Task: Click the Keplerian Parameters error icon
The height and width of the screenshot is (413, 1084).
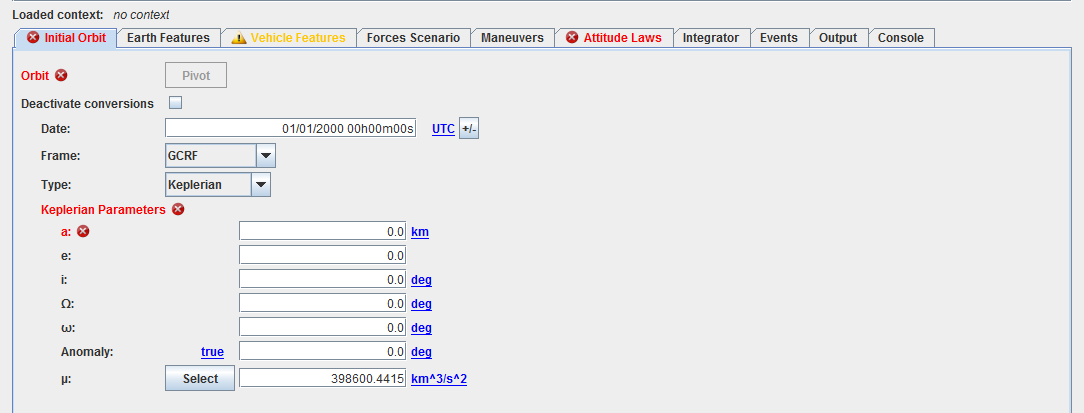Action: pyautogui.click(x=178, y=209)
